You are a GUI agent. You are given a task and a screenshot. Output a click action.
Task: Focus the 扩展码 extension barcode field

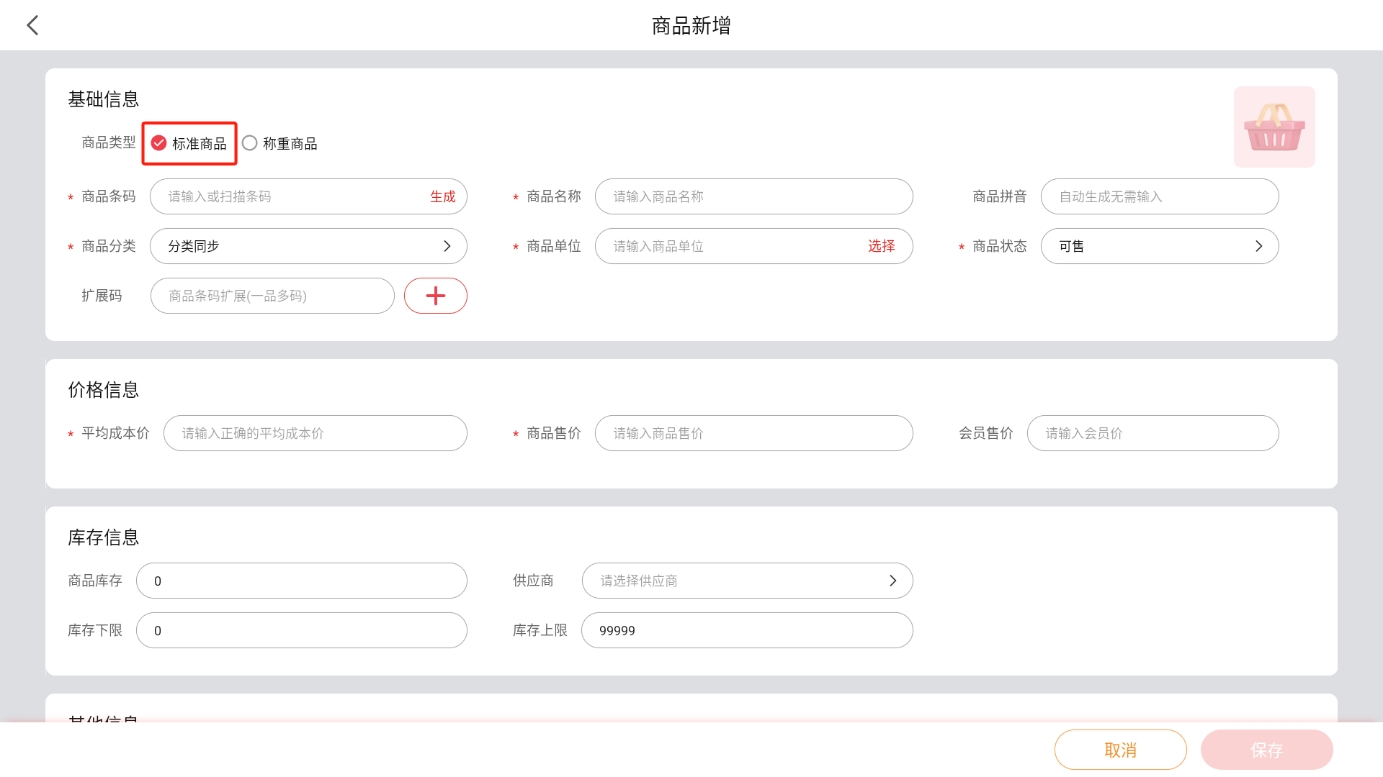click(x=272, y=296)
